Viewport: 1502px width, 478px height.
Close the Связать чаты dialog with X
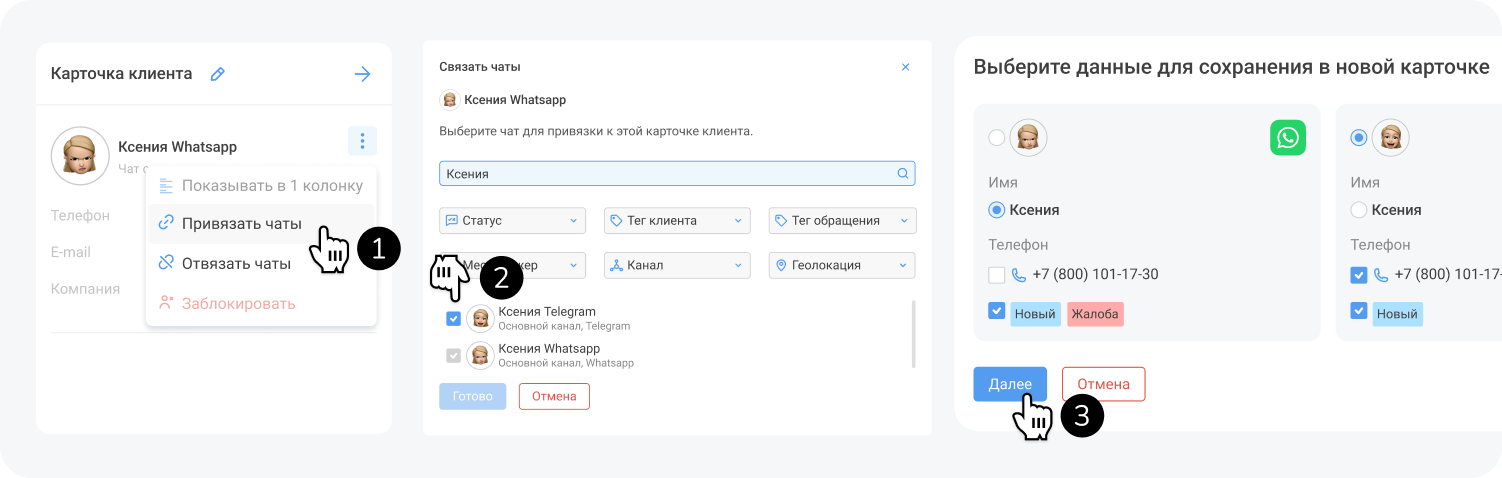pos(906,67)
